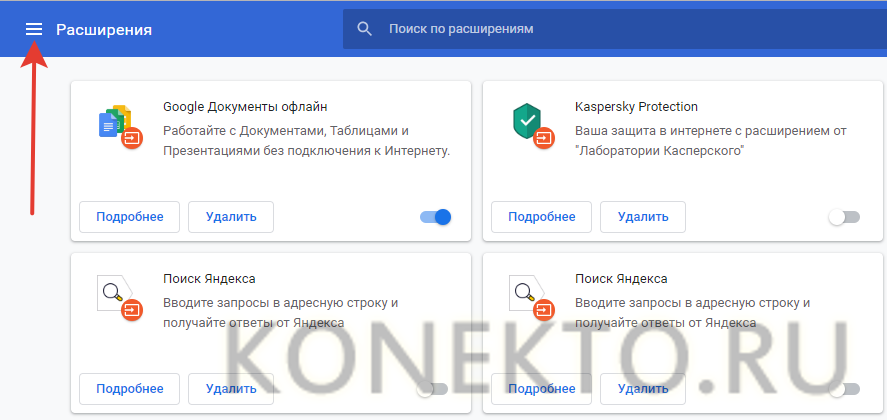Enable the Kaspersky Protection extension toggle

[x=843, y=217]
